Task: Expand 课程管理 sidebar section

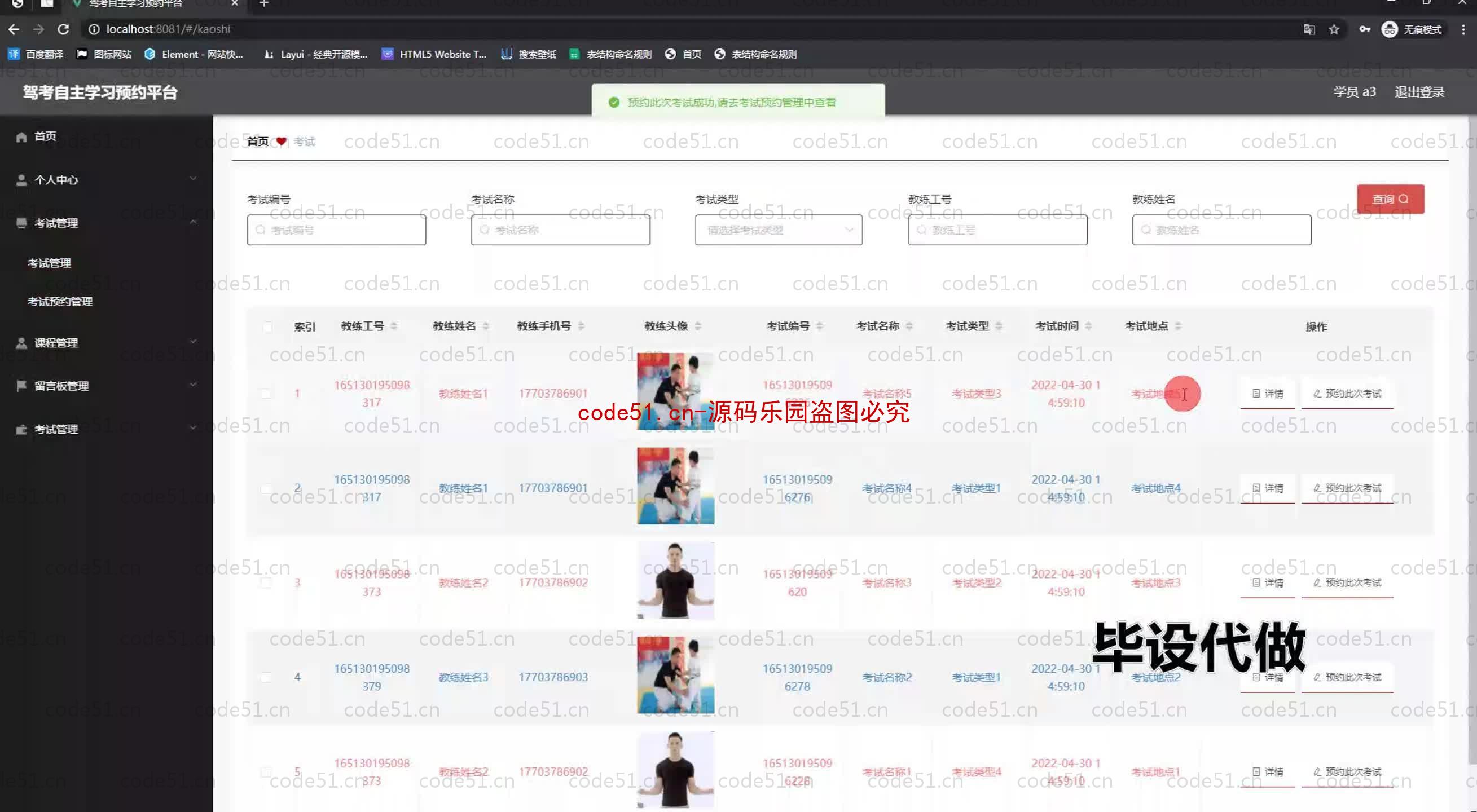Action: 104,342
